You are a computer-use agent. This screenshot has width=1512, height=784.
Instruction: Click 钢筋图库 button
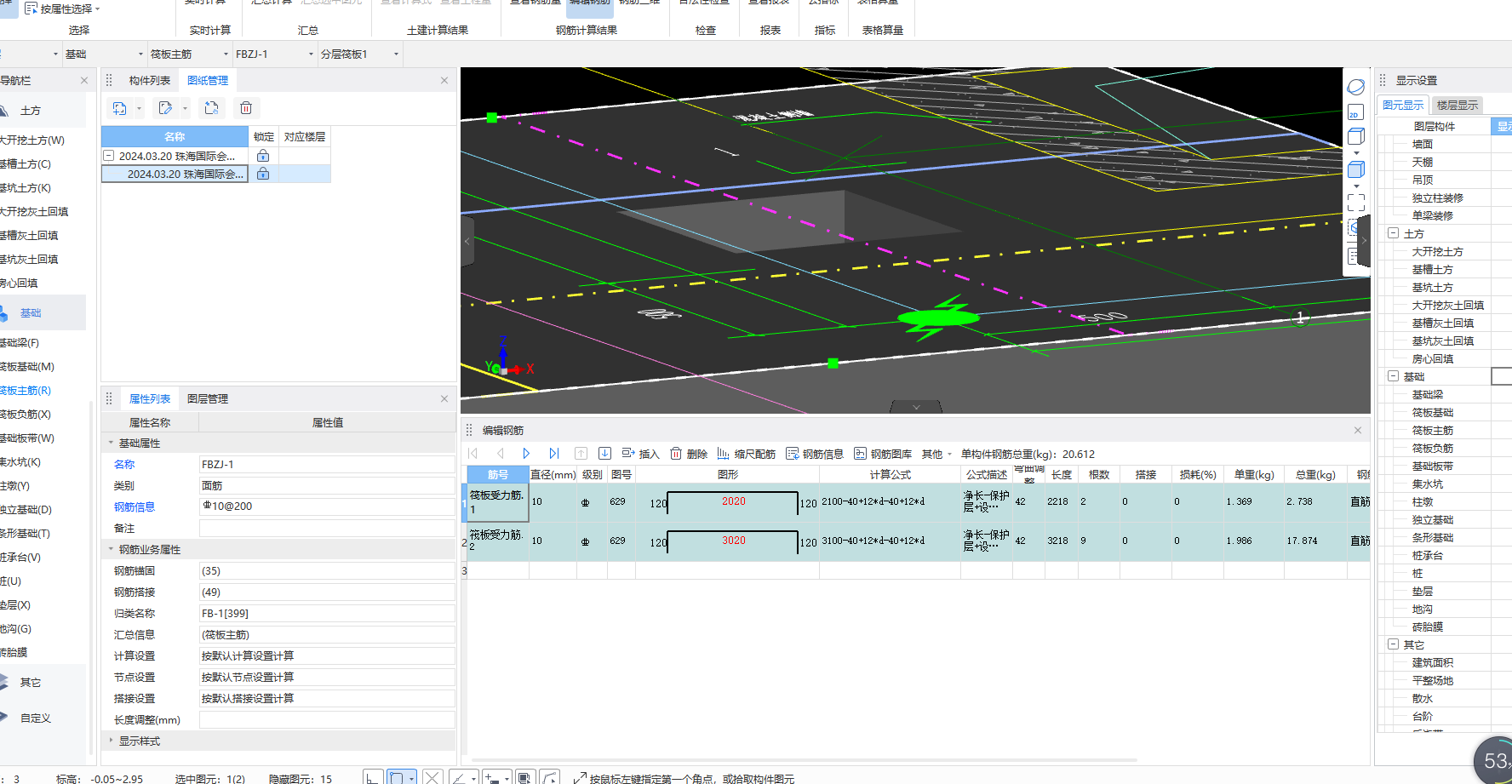[883, 454]
